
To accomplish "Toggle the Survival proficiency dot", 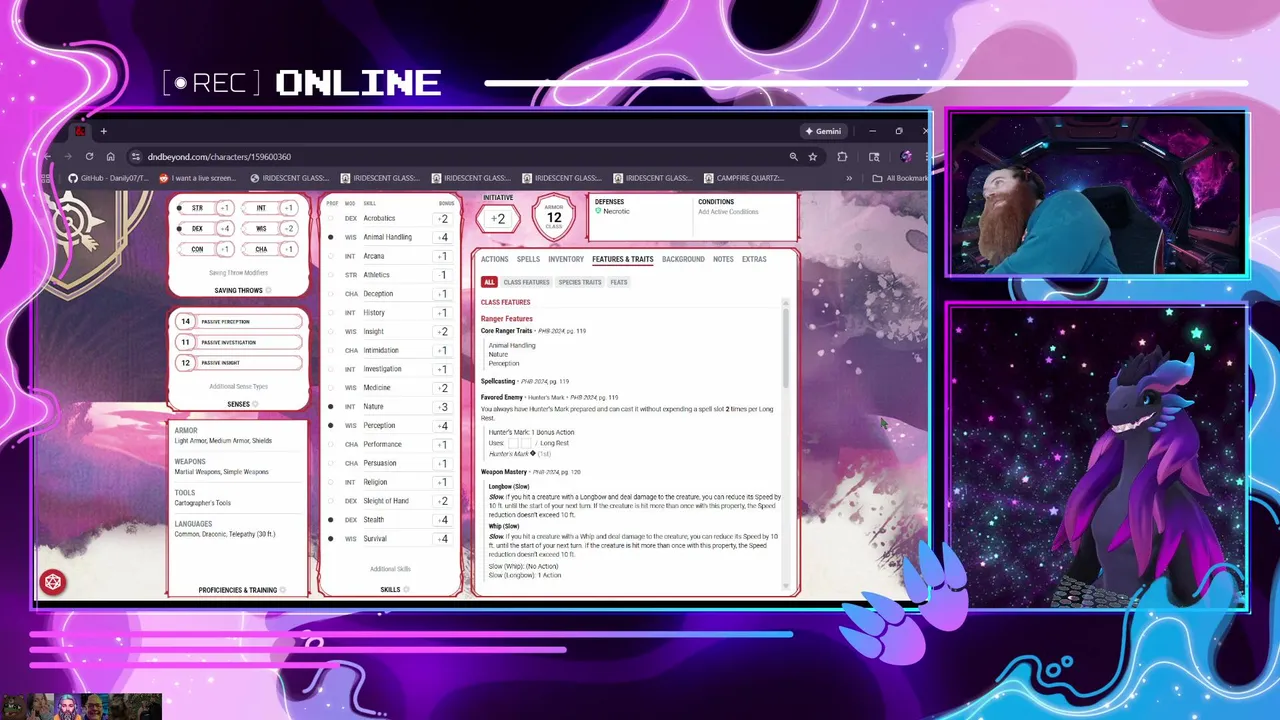I will pyautogui.click(x=331, y=539).
